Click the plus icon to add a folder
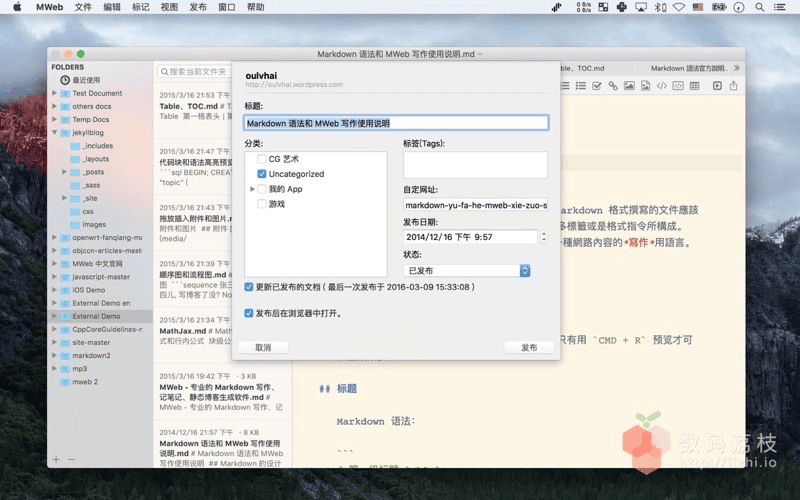This screenshot has width=800, height=500. click(56, 459)
